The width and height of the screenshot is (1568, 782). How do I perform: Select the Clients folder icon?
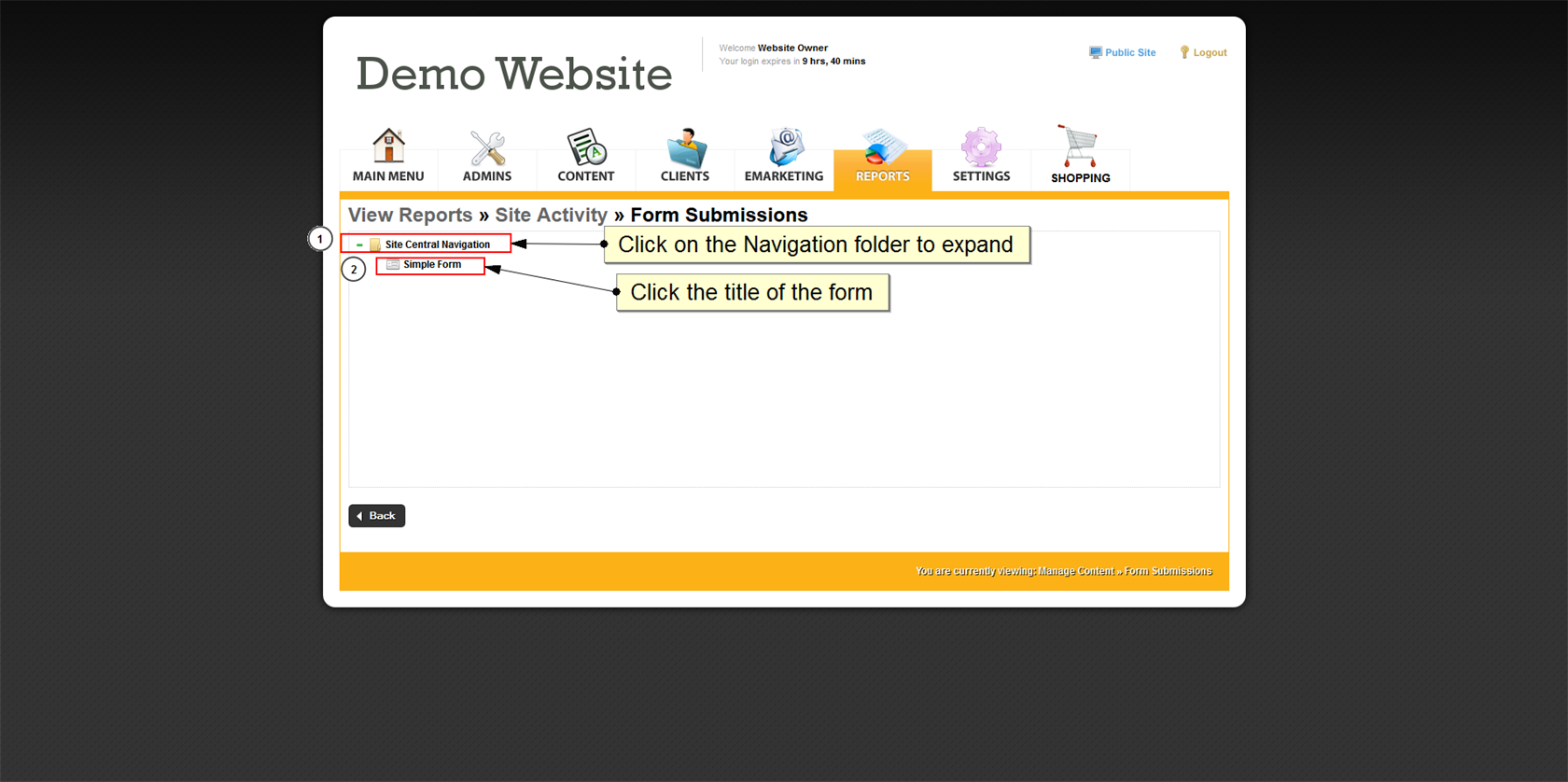tap(685, 147)
